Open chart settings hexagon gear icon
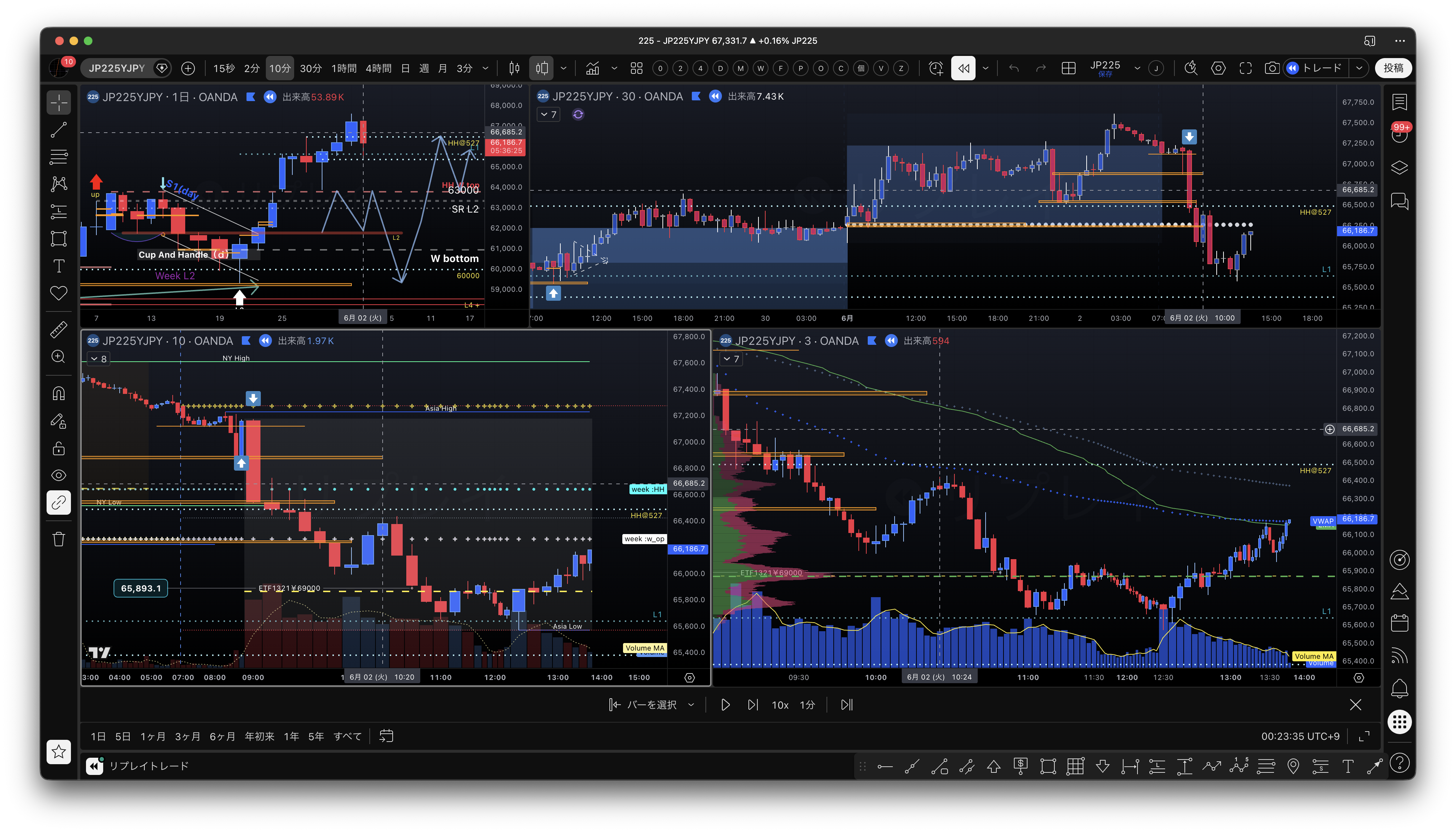1456x833 pixels. (1218, 68)
